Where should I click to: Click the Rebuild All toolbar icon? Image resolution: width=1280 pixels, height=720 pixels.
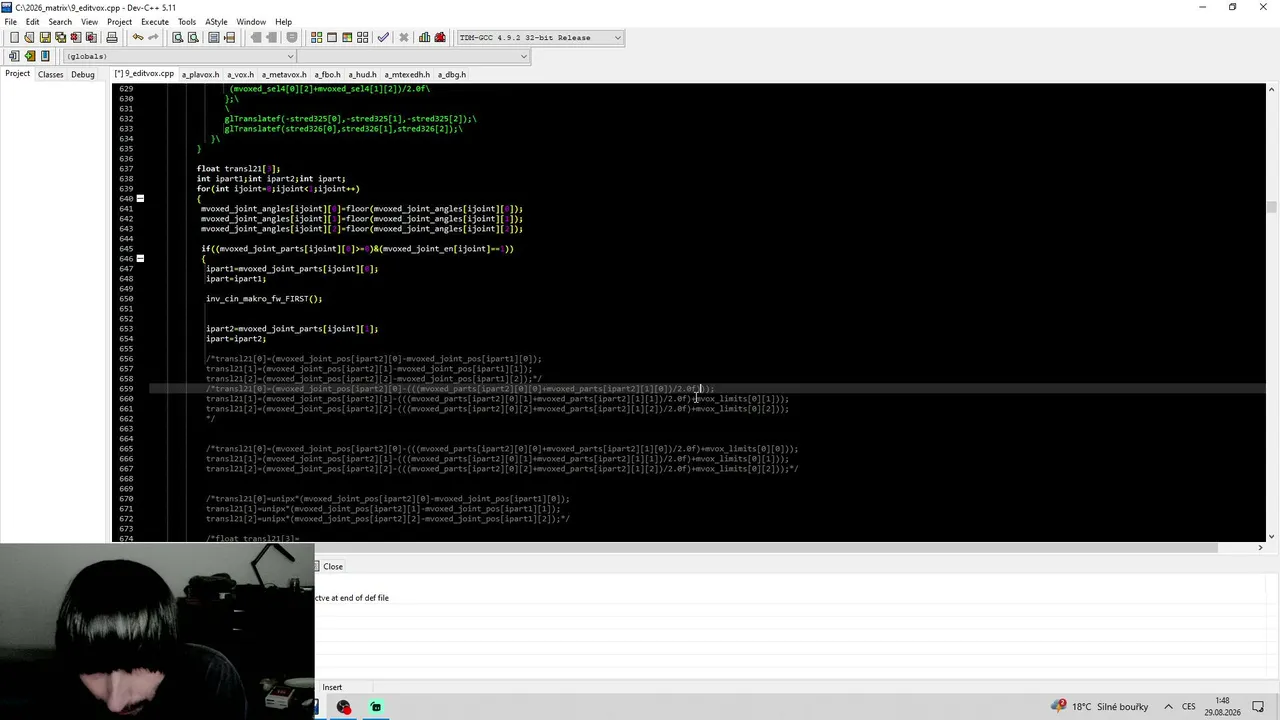click(x=362, y=37)
